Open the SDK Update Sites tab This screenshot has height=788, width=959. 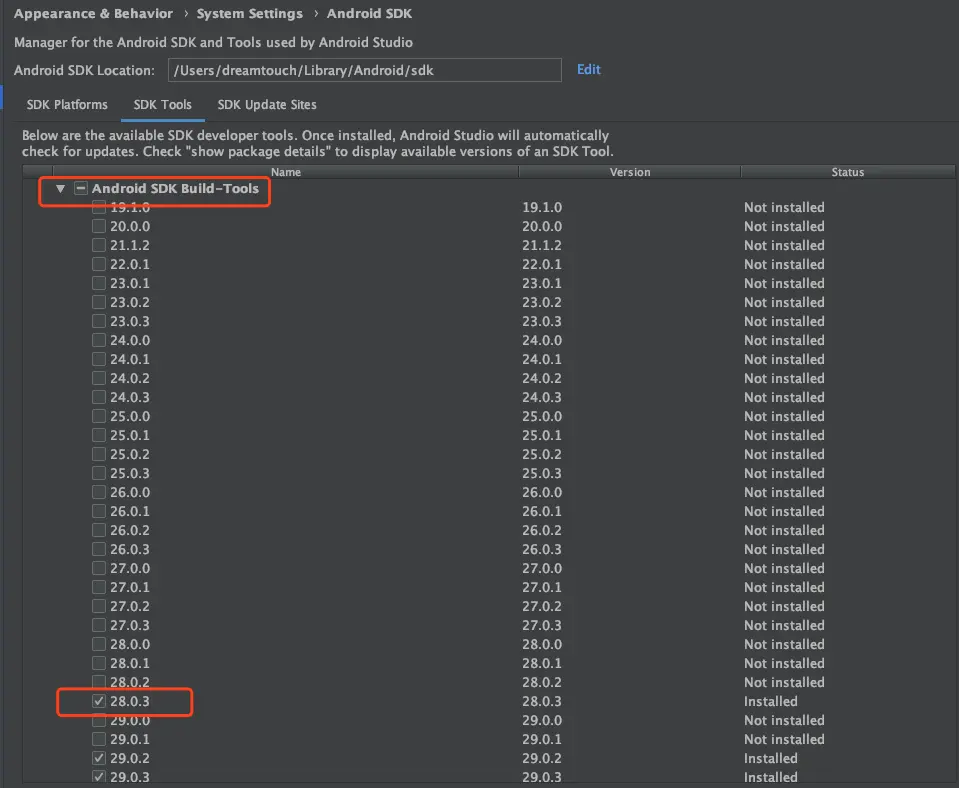(x=267, y=105)
